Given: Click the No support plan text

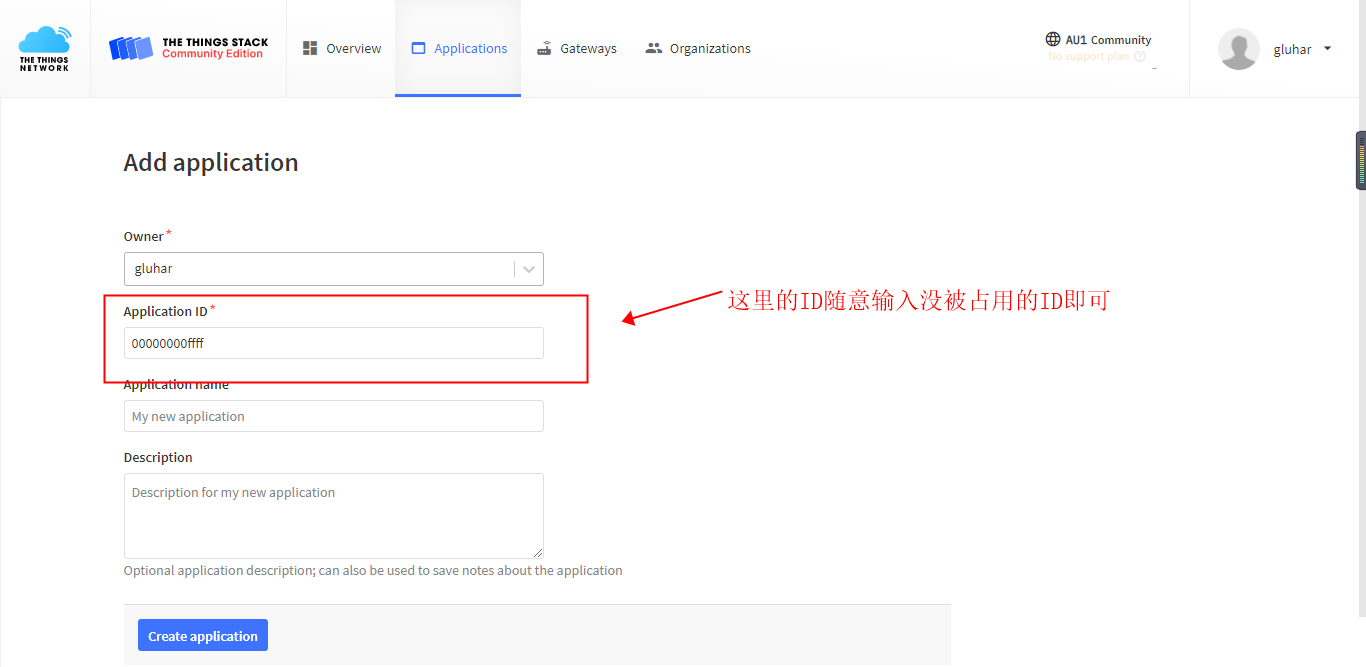Looking at the screenshot, I should coord(1088,57).
